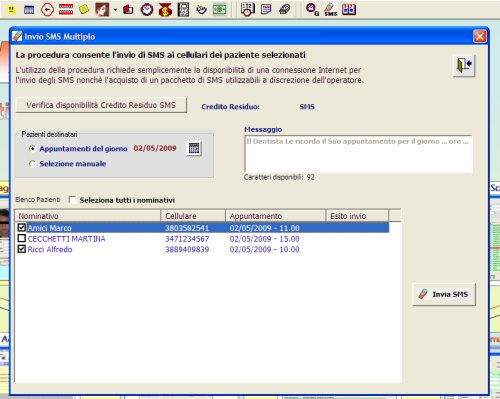Click the red money bag icon
The height and width of the screenshot is (399, 500).
point(165,10)
